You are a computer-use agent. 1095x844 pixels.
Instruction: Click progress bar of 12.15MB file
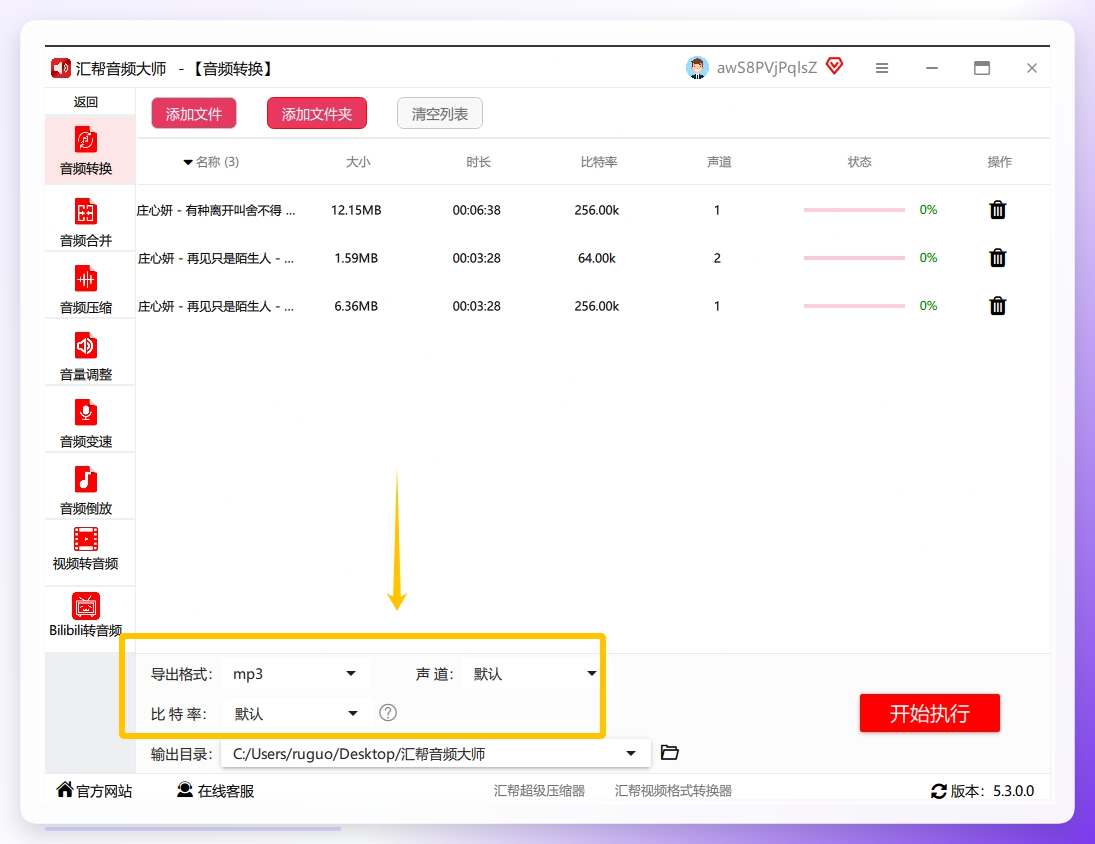pyautogui.click(x=854, y=209)
